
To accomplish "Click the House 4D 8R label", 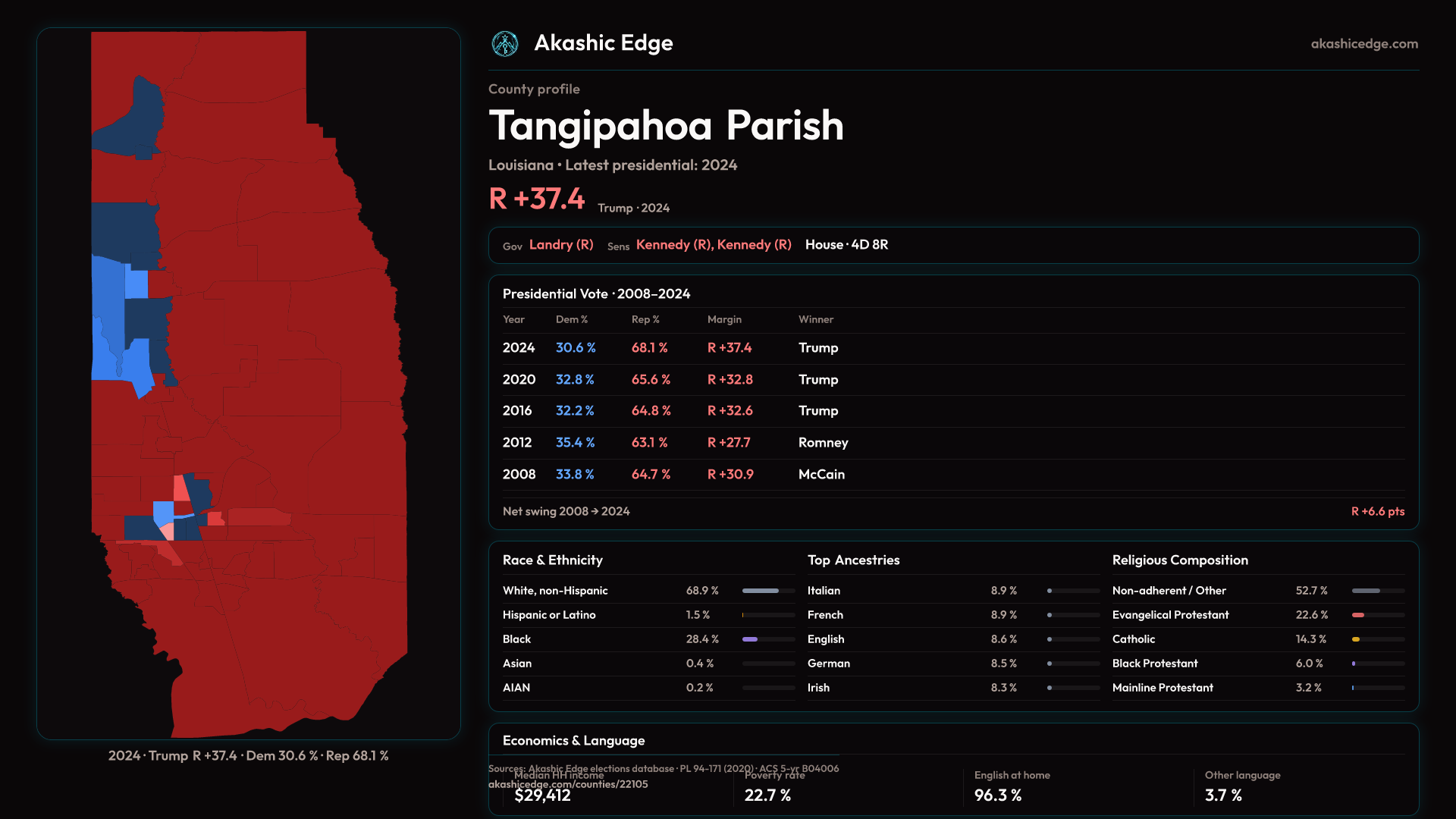I will [x=846, y=245].
